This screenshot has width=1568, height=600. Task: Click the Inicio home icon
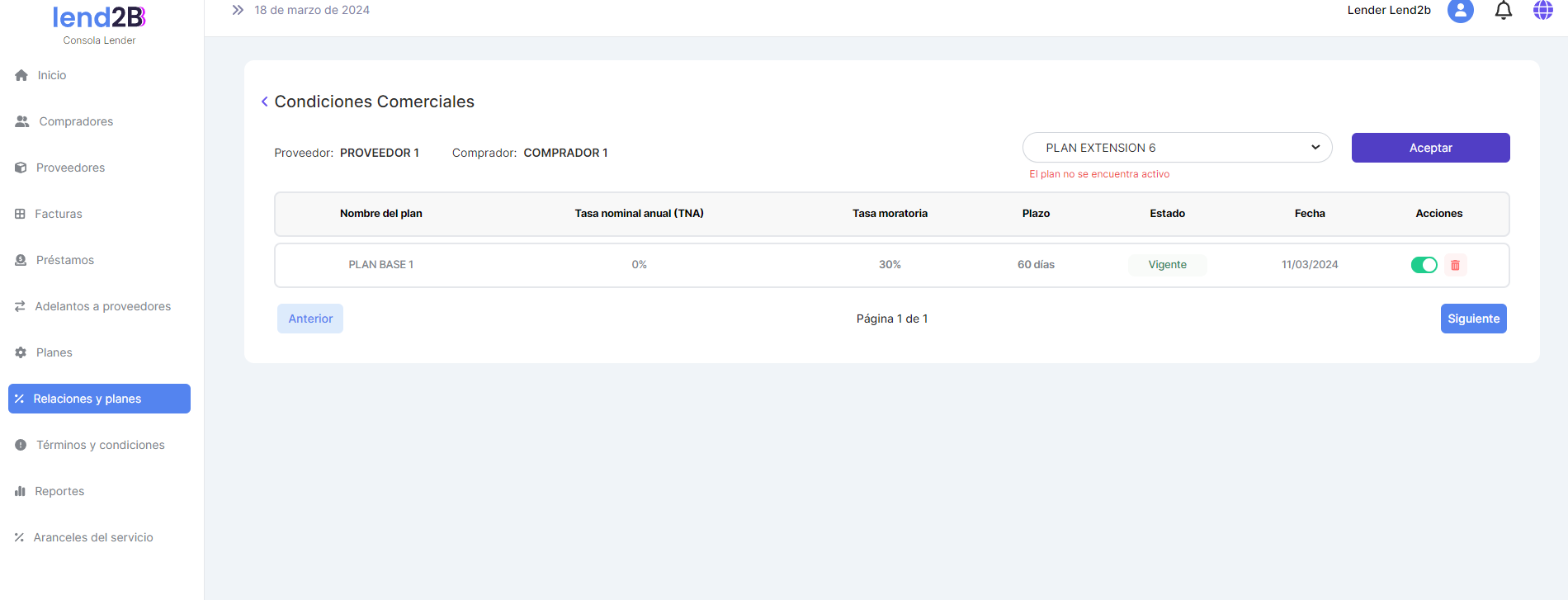(x=21, y=75)
